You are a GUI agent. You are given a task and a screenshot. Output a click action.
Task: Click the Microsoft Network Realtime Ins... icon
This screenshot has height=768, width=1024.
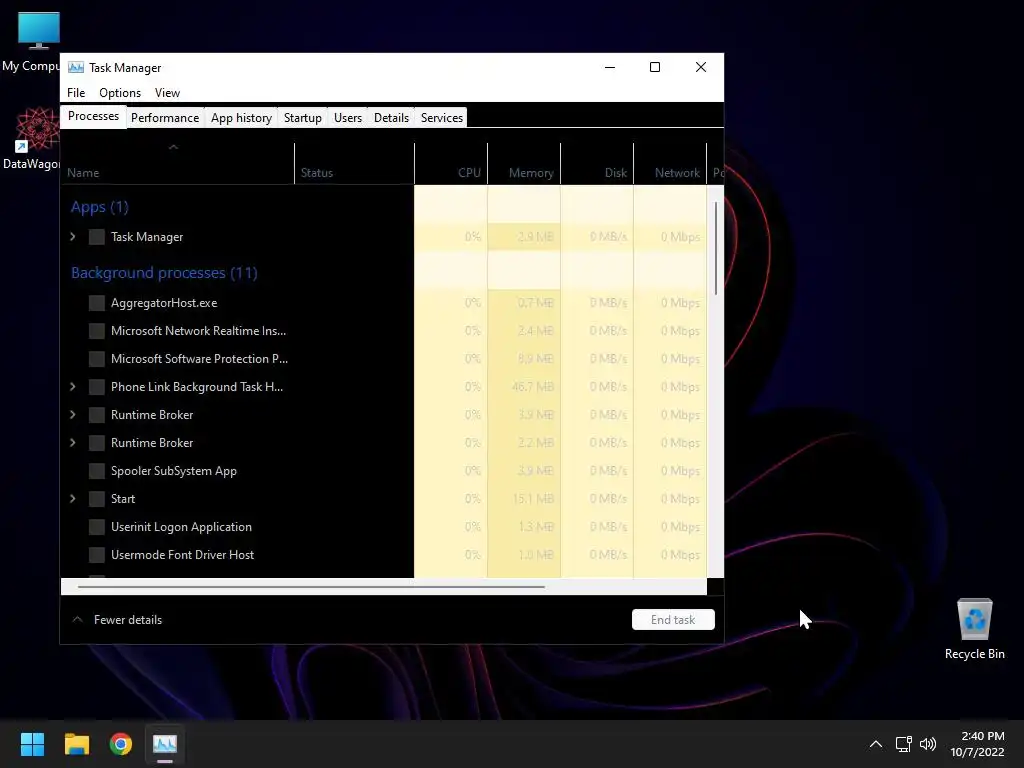(97, 331)
